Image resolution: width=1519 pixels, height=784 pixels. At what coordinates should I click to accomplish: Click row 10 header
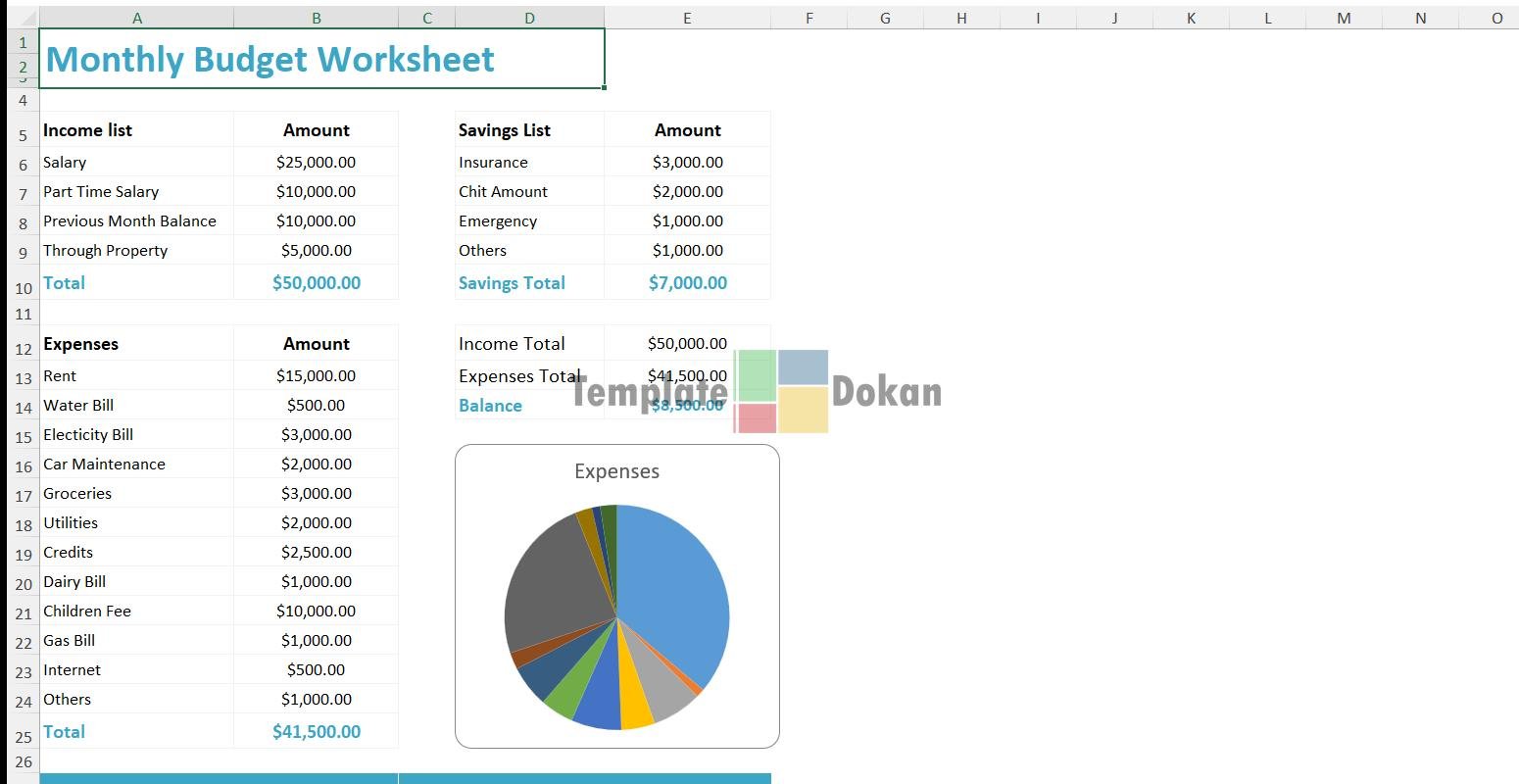tap(24, 287)
